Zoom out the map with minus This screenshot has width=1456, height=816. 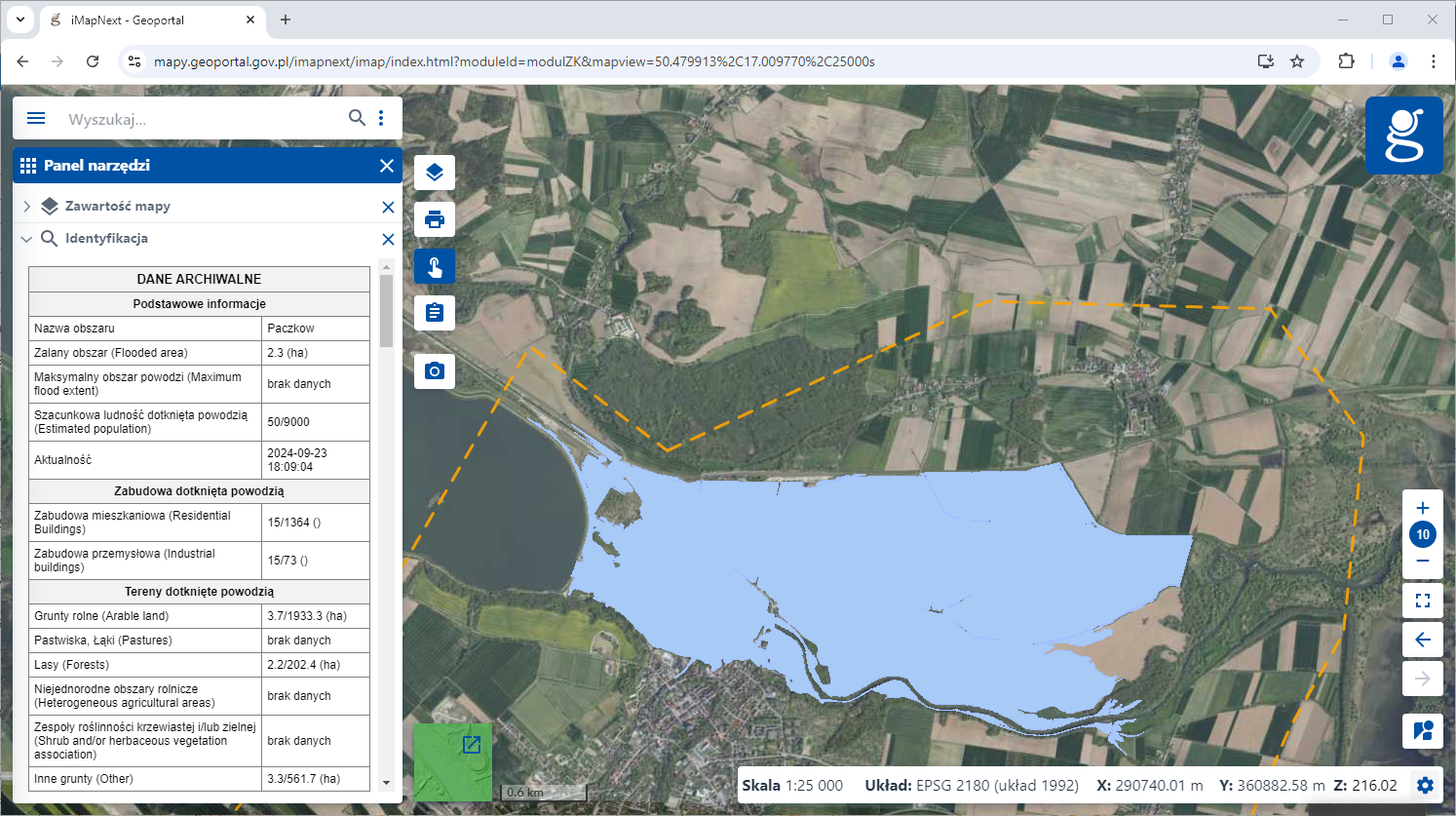(1423, 561)
